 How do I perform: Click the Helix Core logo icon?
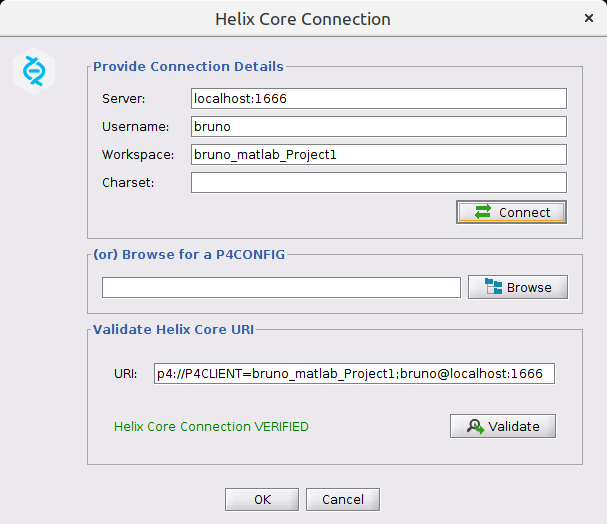(x=34, y=70)
